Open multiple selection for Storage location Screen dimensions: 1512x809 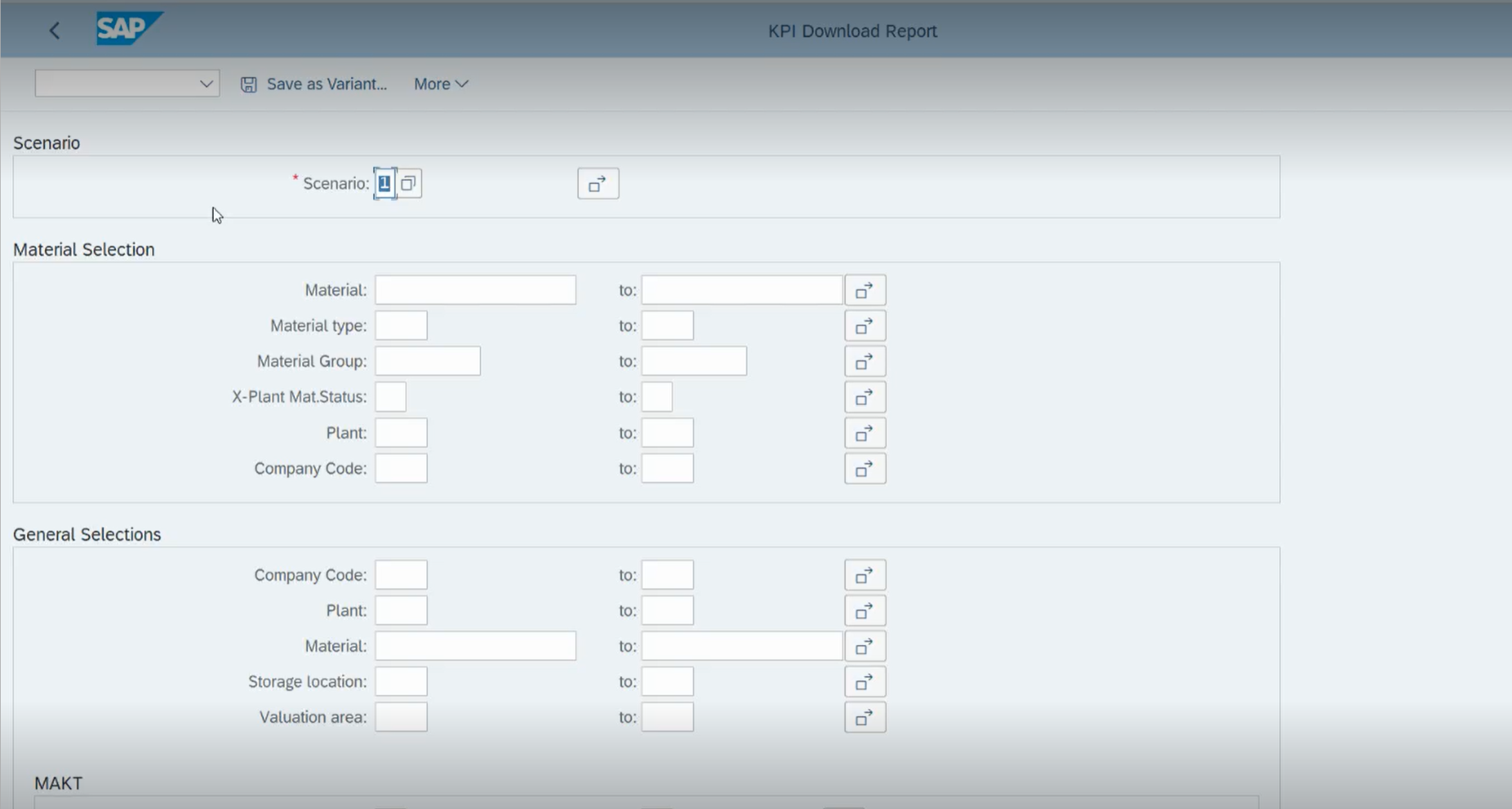click(x=865, y=681)
